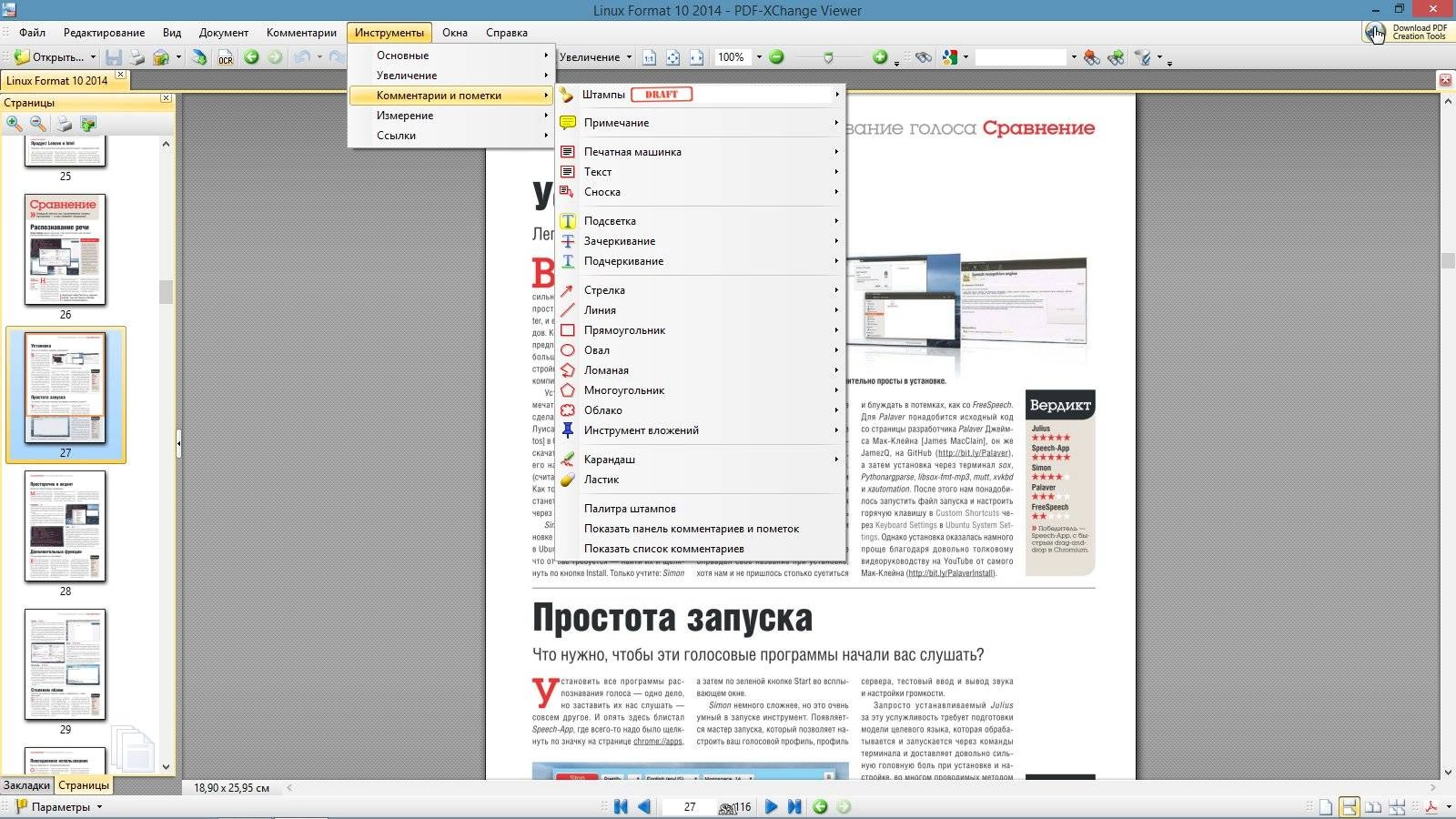Click the zoom slider handle
1456x819 pixels.
pos(828,57)
